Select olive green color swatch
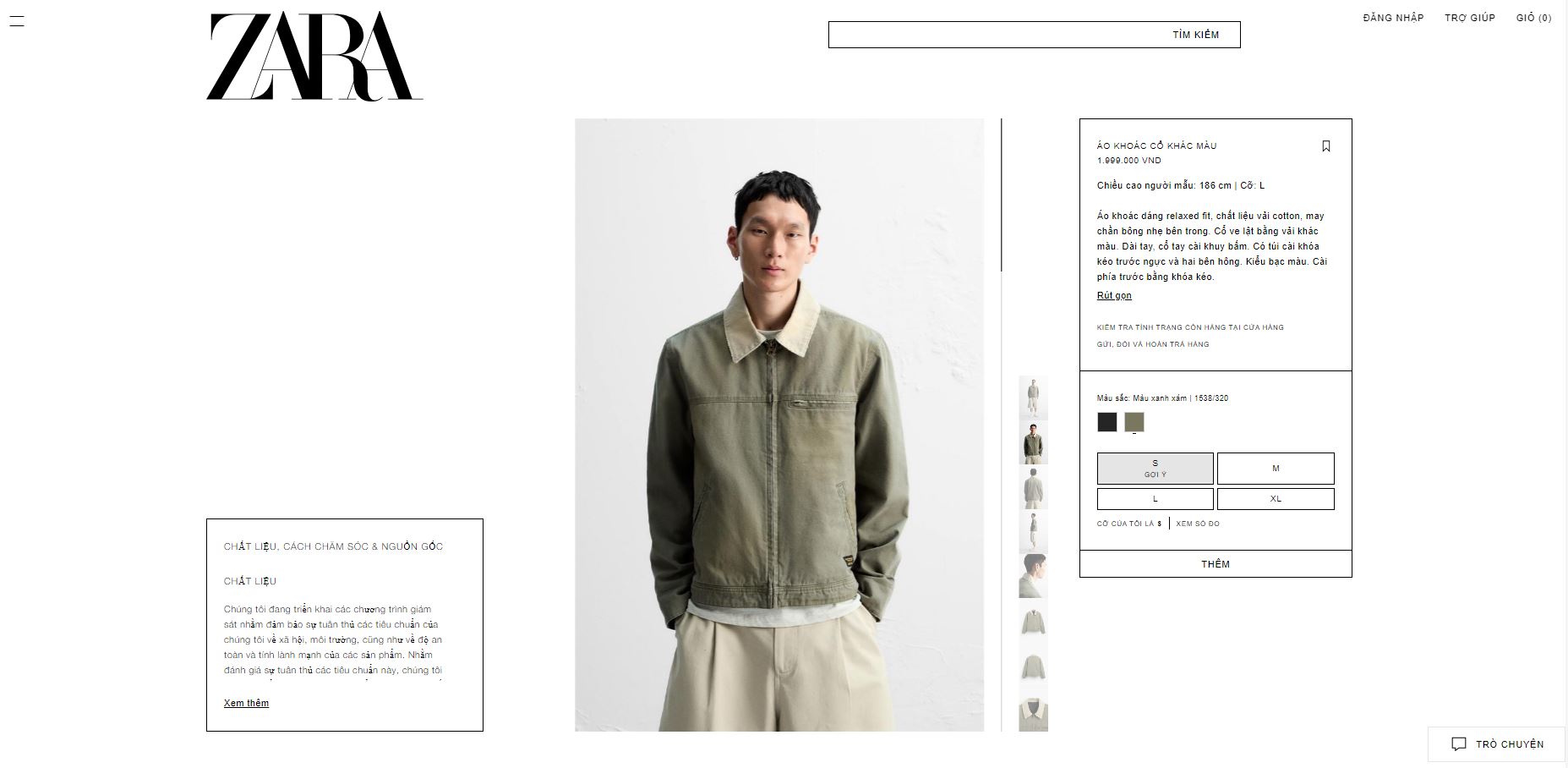 coord(1134,422)
